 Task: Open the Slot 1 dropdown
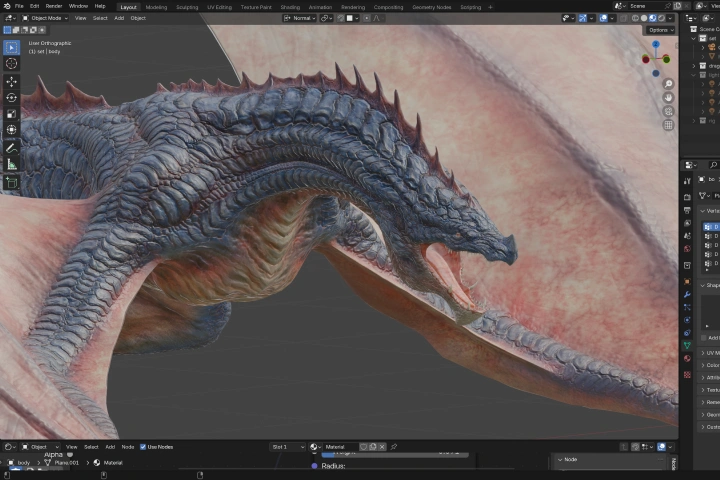287,446
